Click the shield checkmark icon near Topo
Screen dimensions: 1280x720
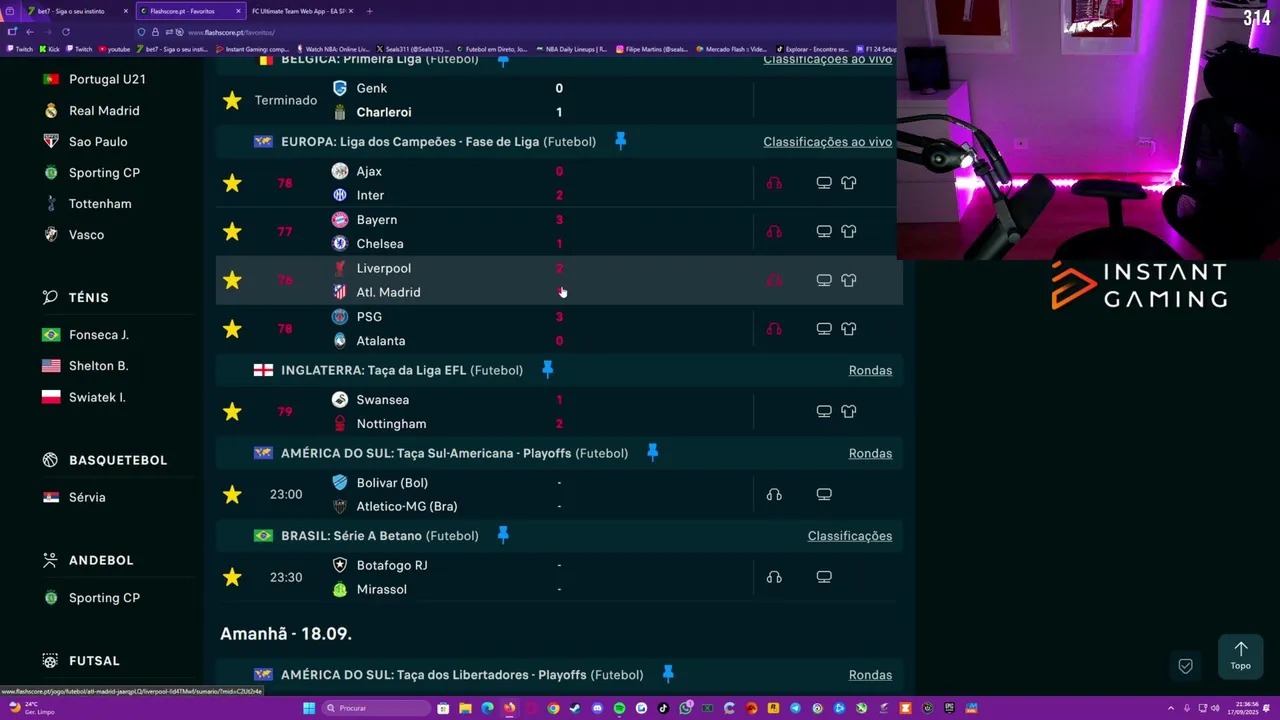(1185, 666)
